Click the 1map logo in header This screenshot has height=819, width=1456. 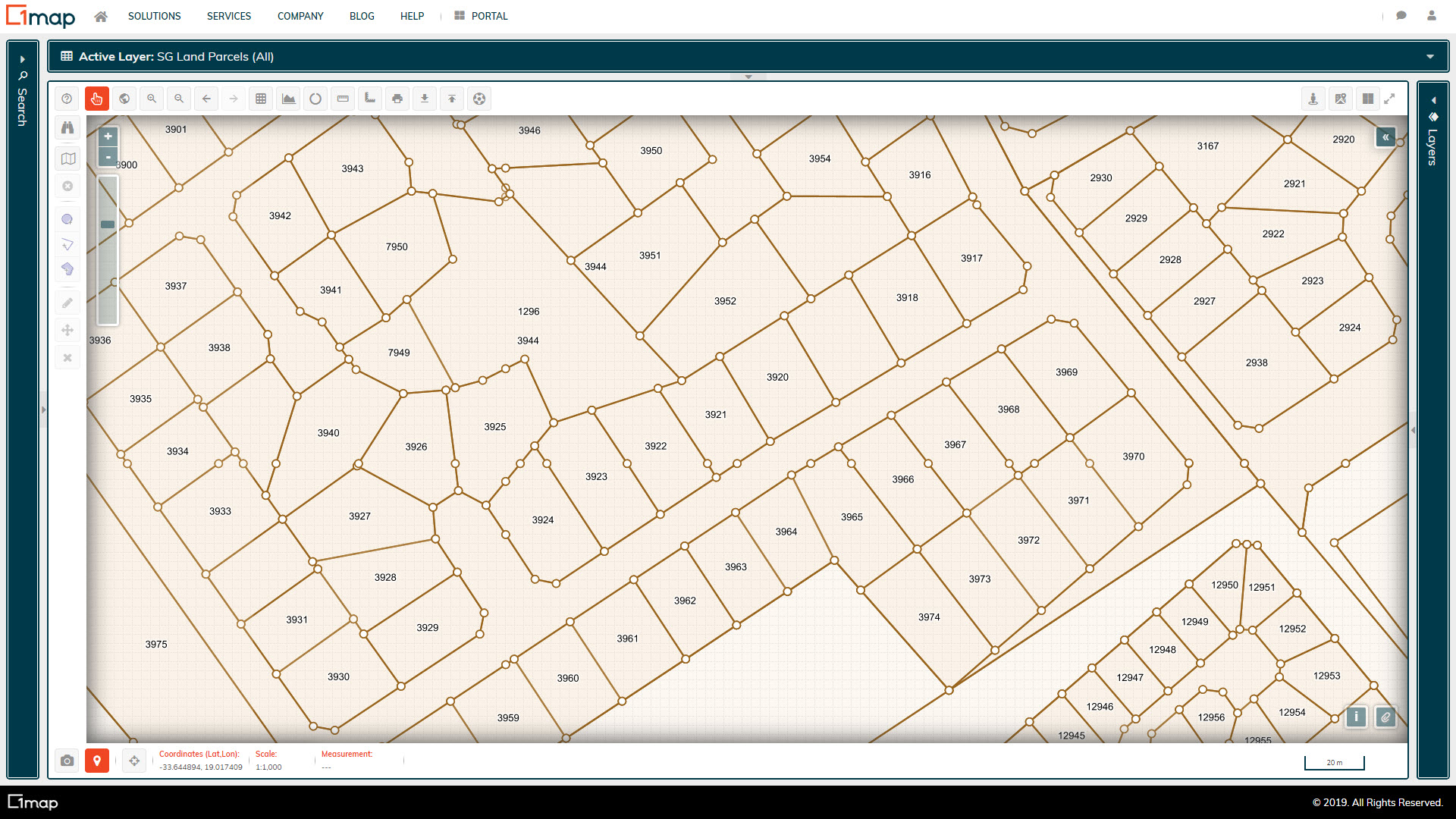[41, 16]
